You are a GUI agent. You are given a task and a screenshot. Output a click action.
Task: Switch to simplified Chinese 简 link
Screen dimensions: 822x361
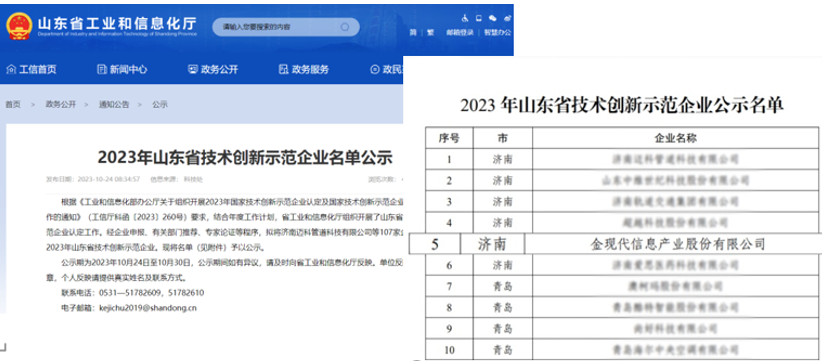click(x=413, y=32)
